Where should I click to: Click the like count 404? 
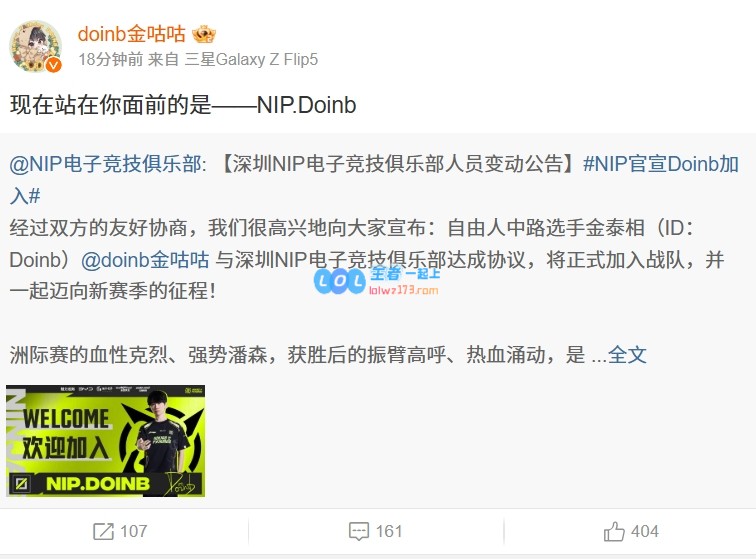(x=645, y=531)
